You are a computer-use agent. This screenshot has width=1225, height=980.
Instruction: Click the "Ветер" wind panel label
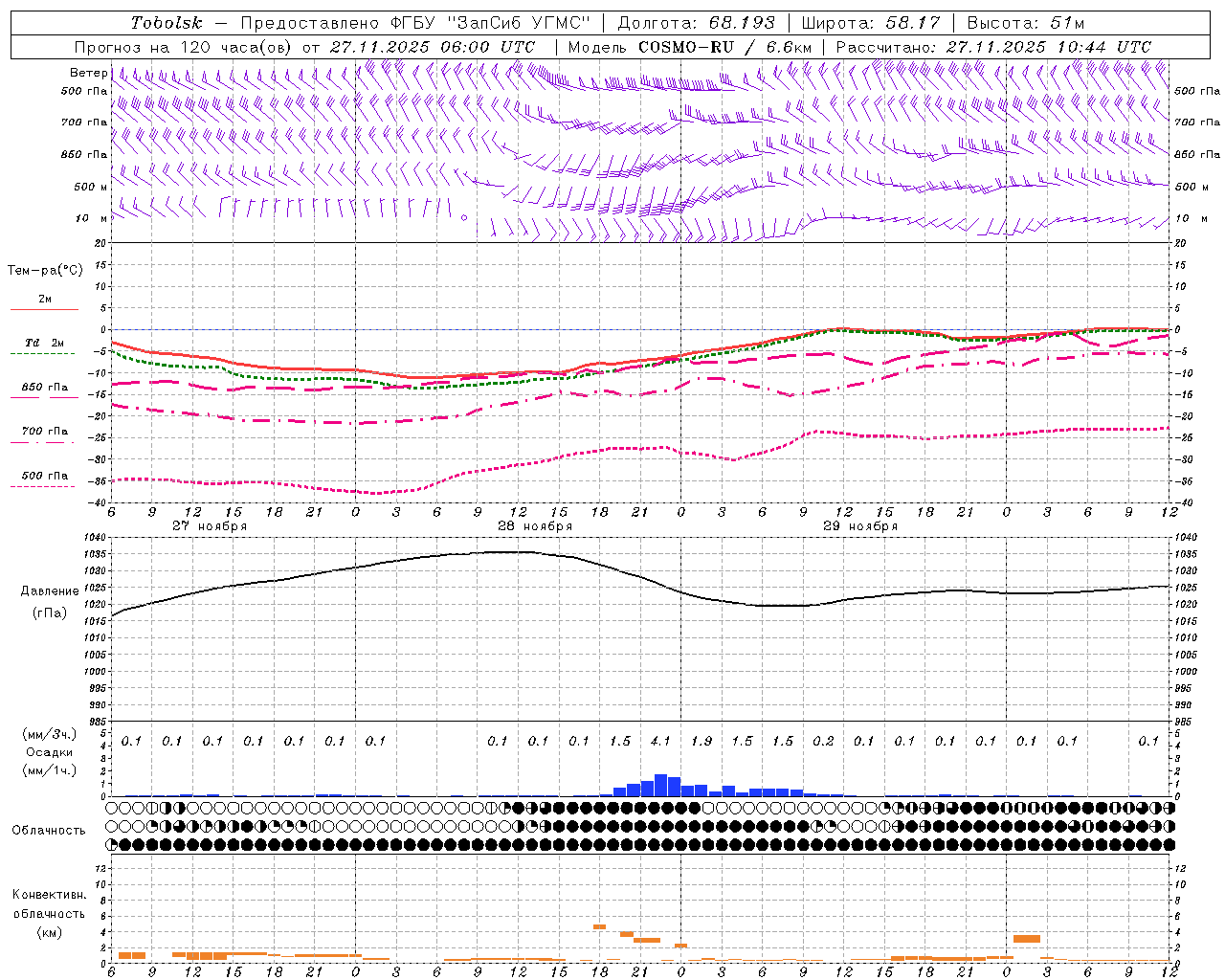(89, 73)
